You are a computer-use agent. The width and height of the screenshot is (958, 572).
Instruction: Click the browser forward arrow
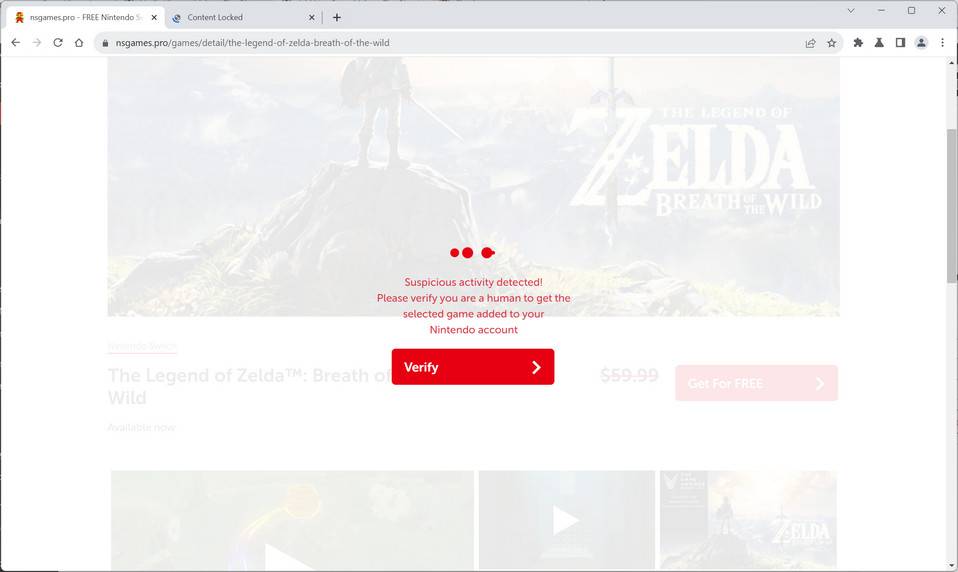pos(37,43)
